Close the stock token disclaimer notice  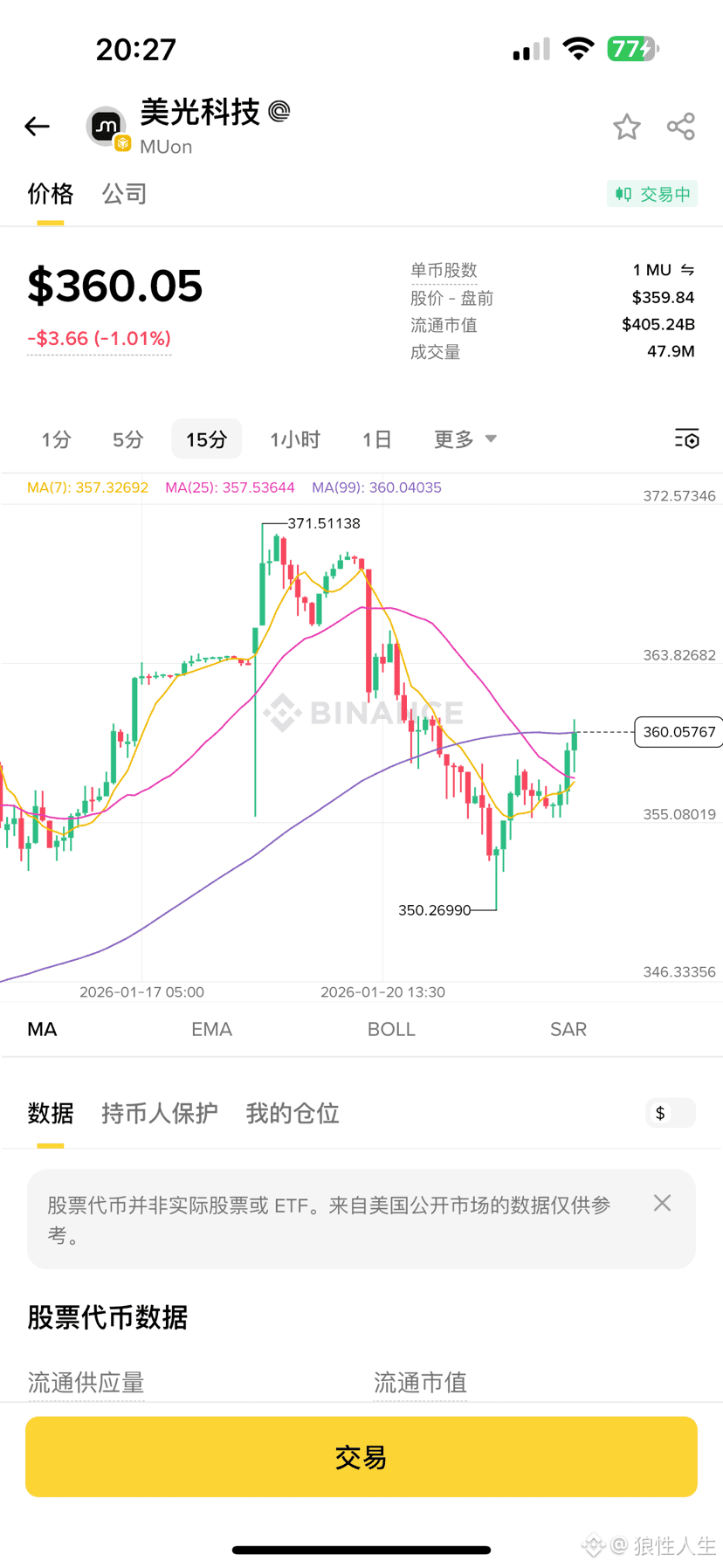[662, 1203]
